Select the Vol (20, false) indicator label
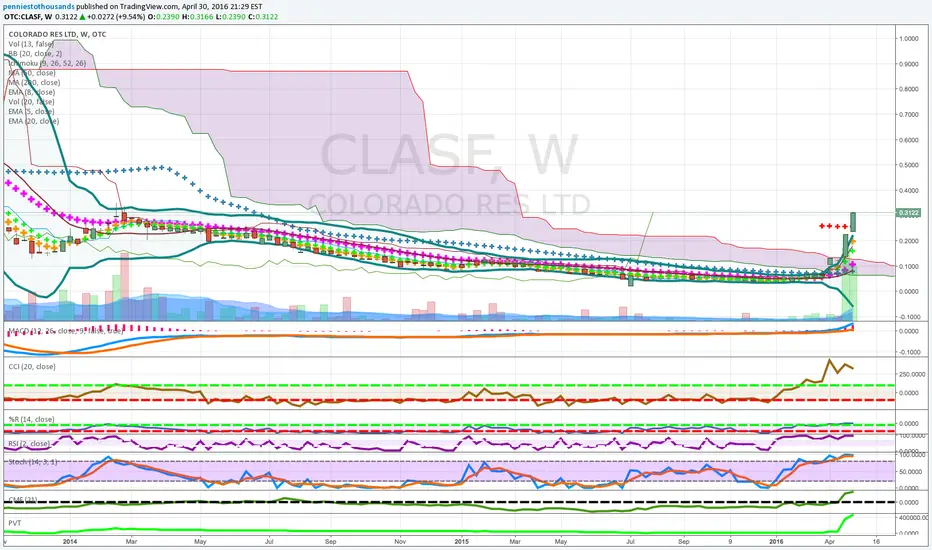This screenshot has height=550, width=932. pos(32,102)
